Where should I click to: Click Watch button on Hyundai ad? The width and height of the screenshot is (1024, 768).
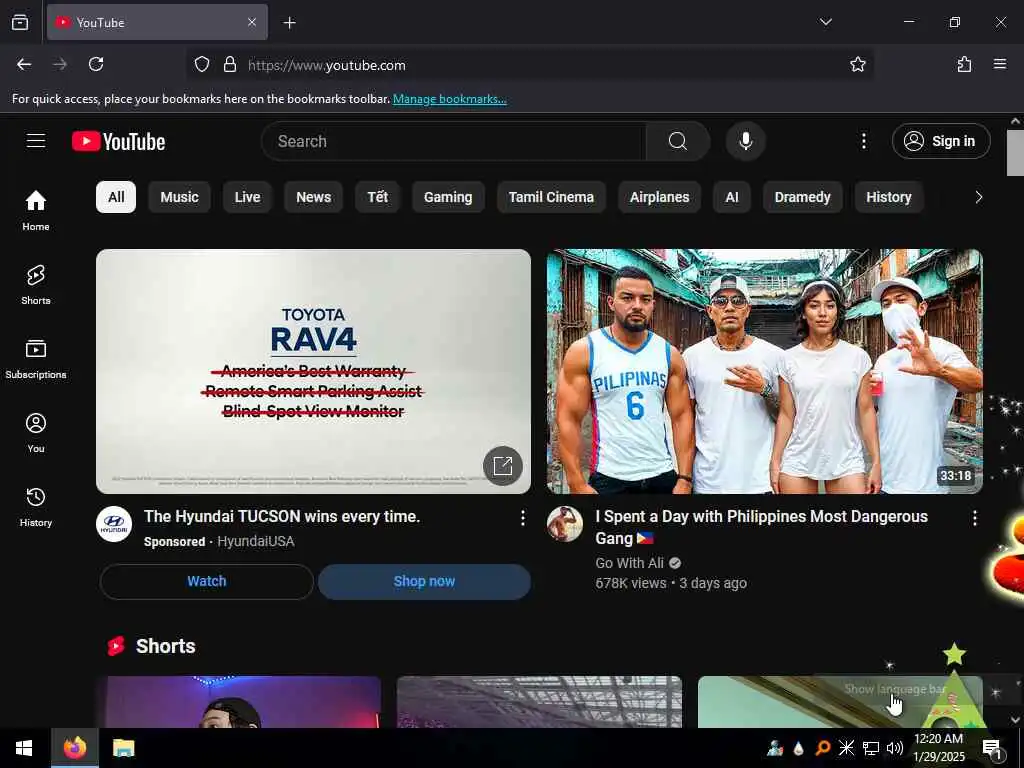tap(207, 581)
